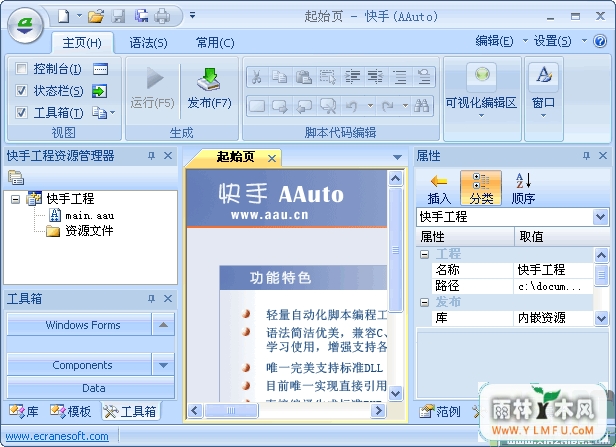616x447 pixels.
Task: Switch to the 常用(C) ribbon tab
Action: [215, 42]
